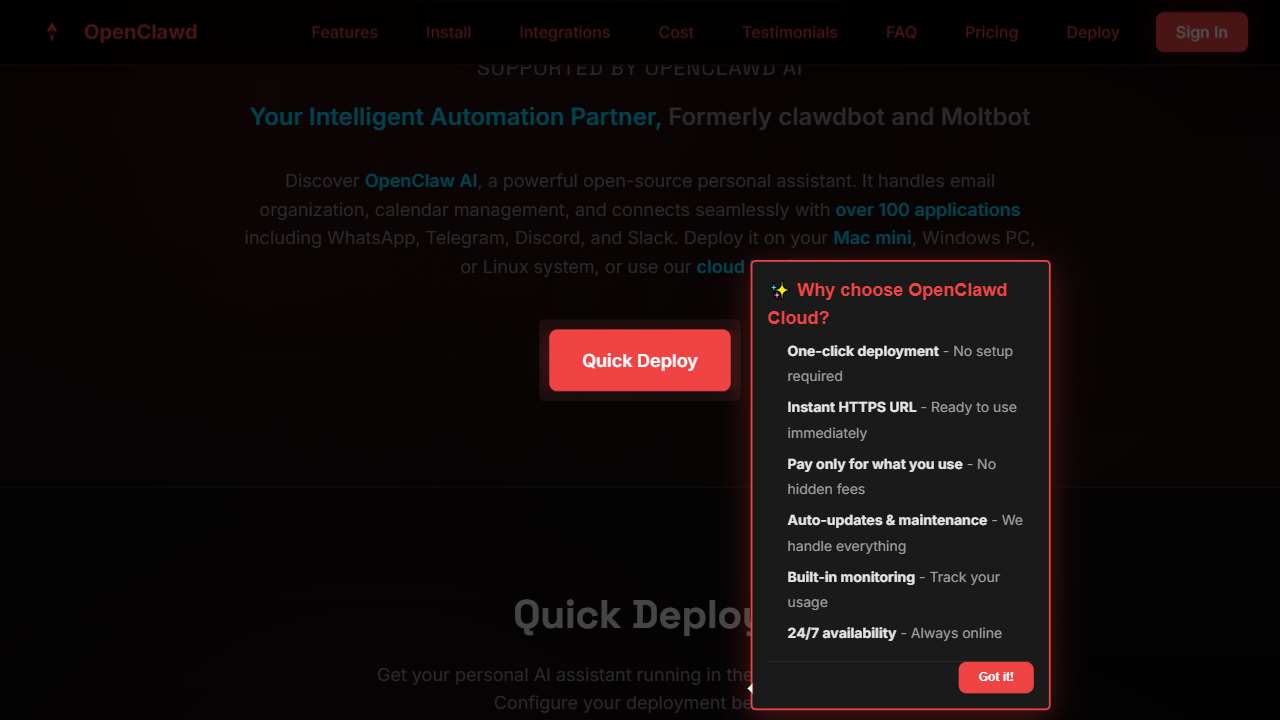
Task: Click the OpenClawd flame logo icon
Action: point(51,31)
